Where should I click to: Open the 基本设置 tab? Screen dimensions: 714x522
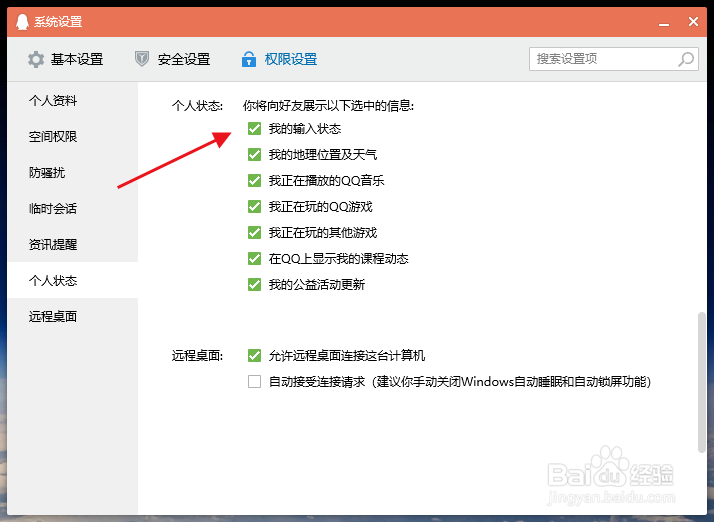66,59
